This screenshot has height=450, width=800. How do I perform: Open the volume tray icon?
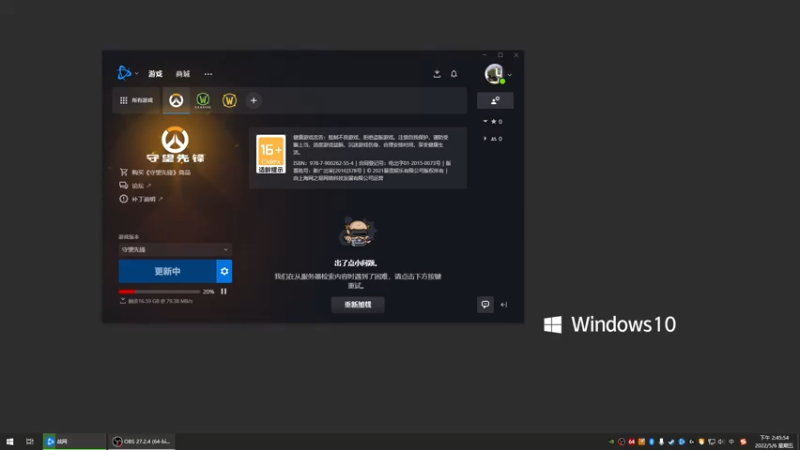721,441
